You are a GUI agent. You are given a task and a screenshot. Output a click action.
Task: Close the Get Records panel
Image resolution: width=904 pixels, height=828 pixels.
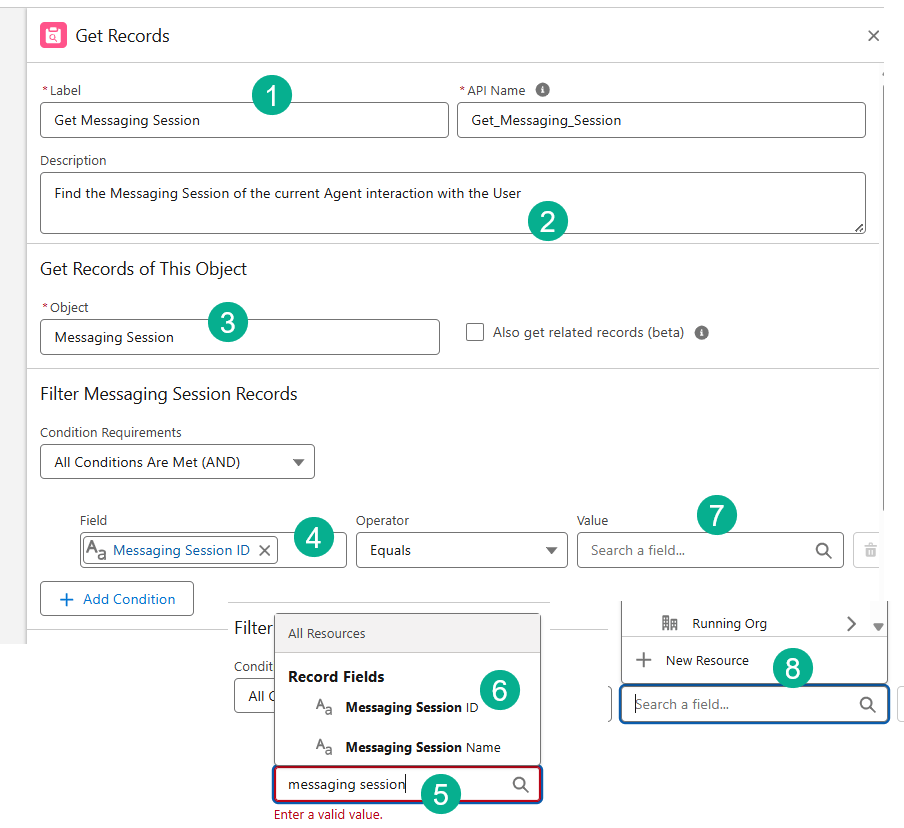873,36
